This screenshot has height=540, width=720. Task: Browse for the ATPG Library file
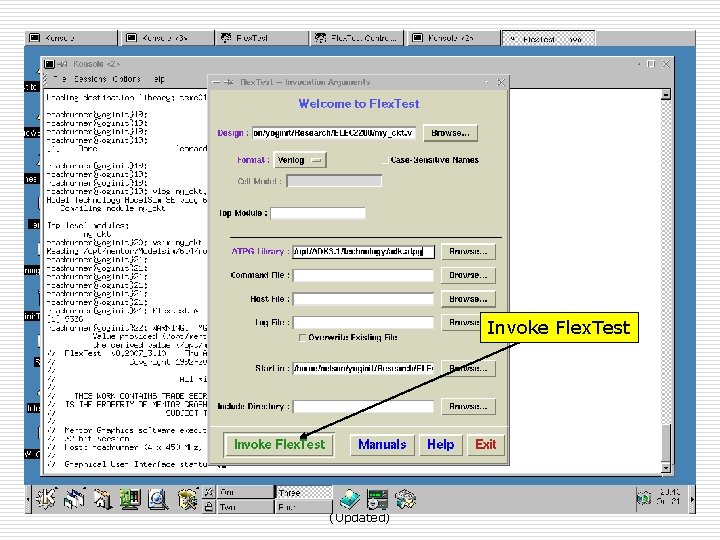[x=468, y=252]
